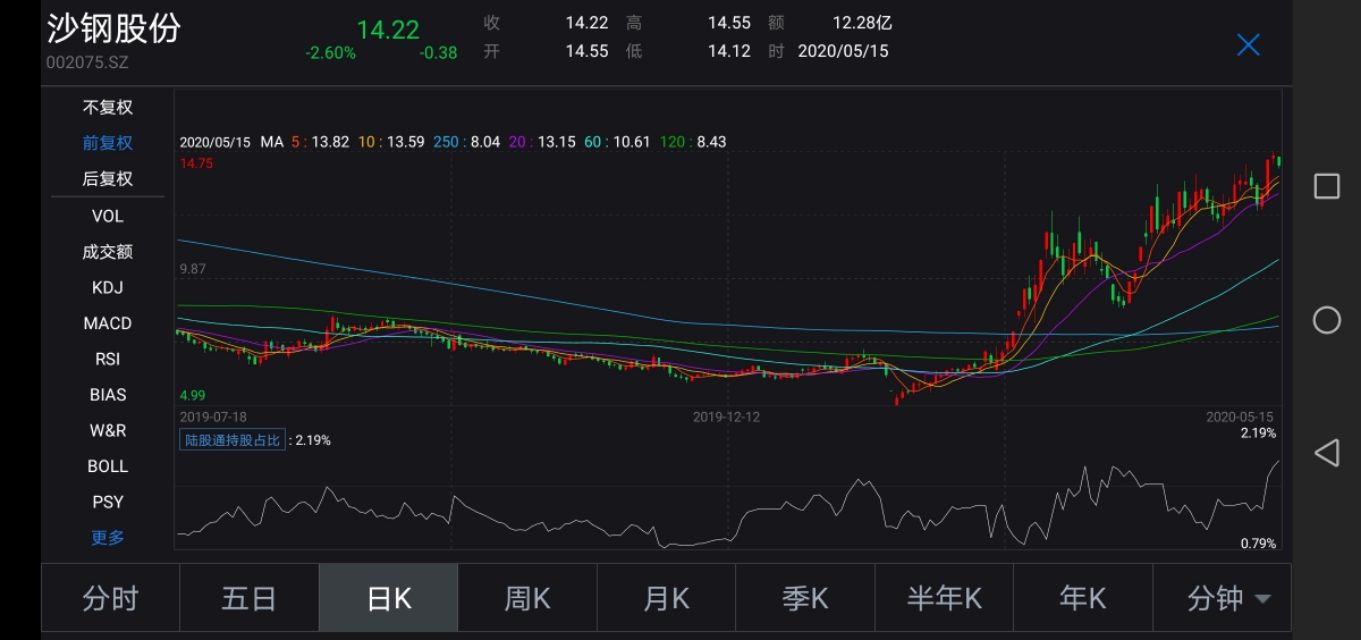
Task: Tap the 12.28亿 turnover amount
Action: point(862,23)
